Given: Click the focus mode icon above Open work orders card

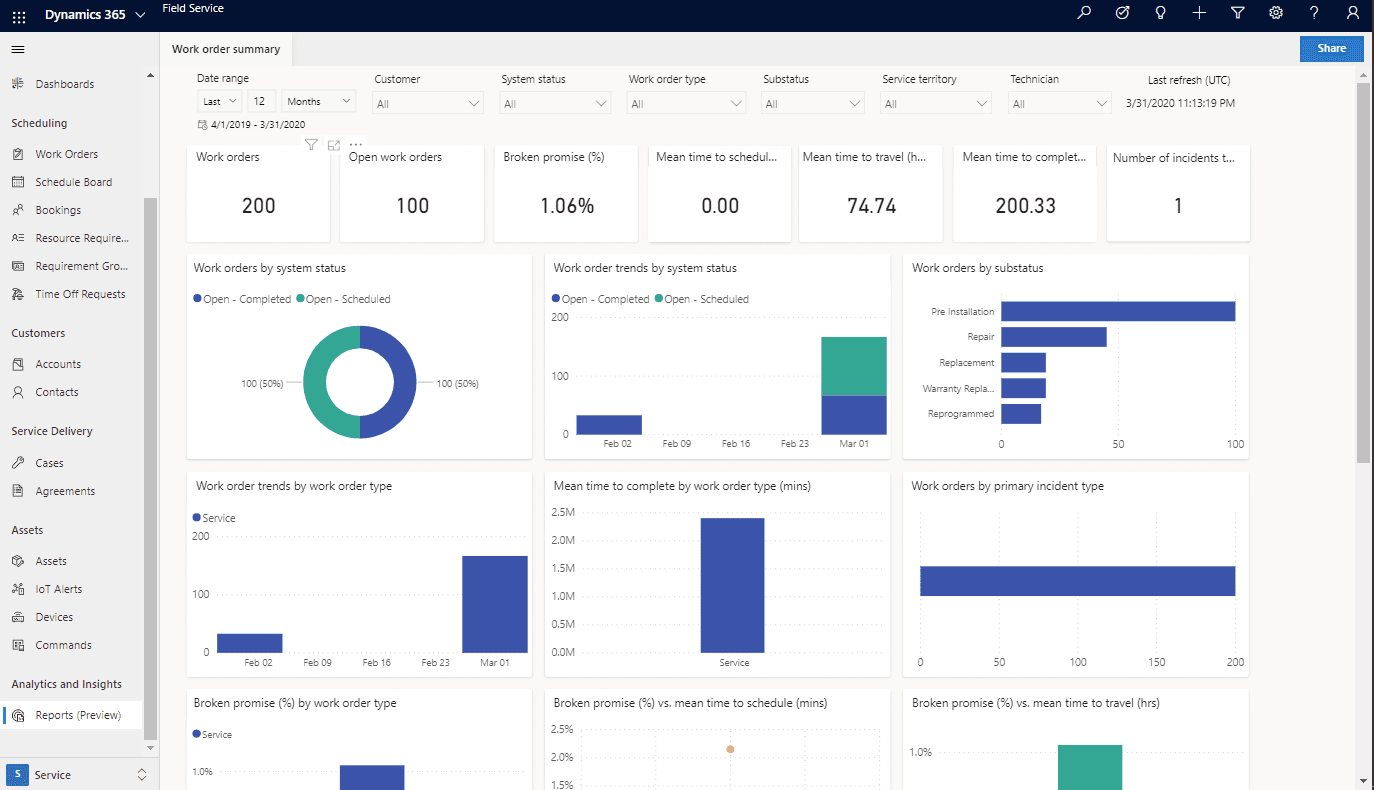Looking at the screenshot, I should point(334,145).
